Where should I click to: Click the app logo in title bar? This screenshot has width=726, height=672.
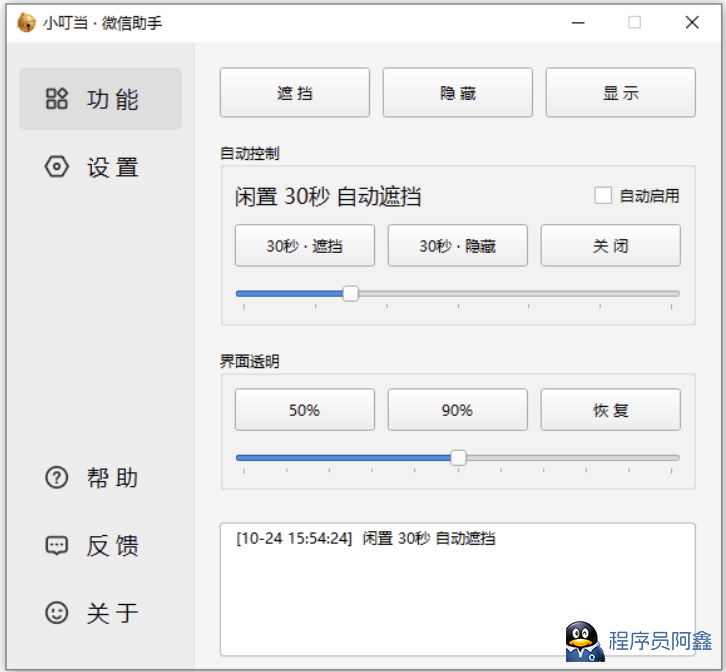click(x=26, y=22)
